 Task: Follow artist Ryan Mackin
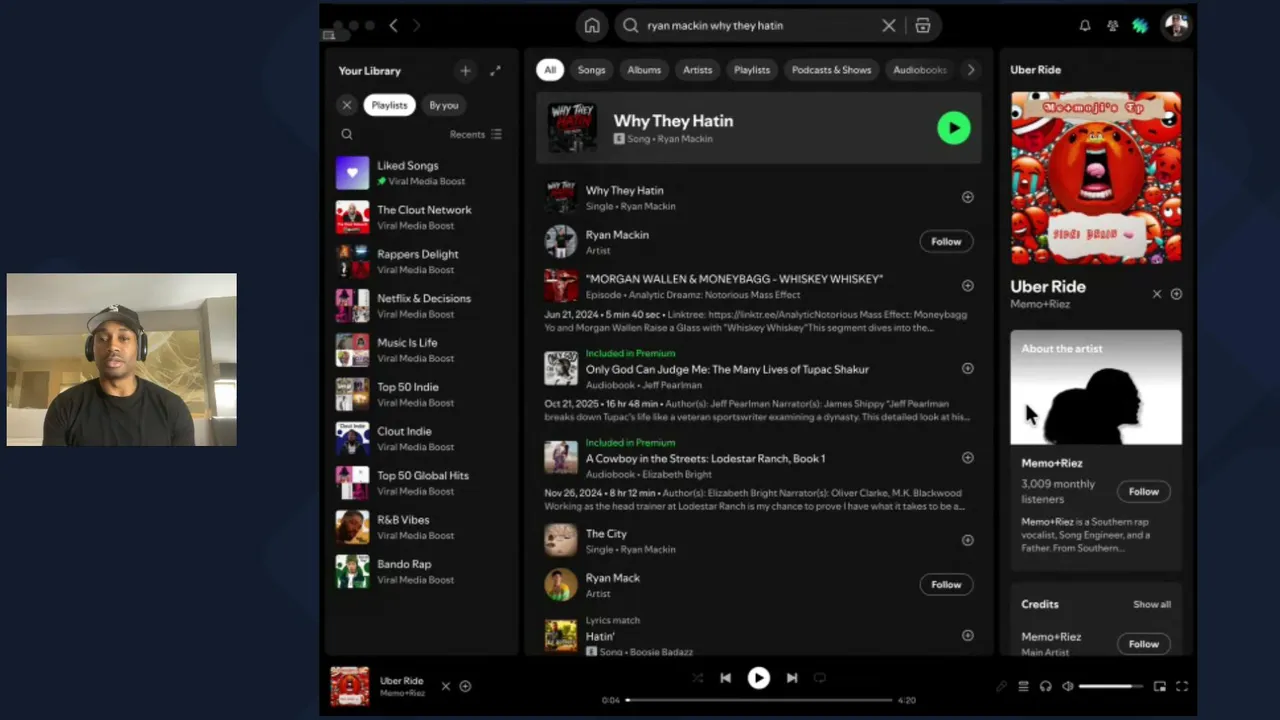pyautogui.click(x=946, y=241)
